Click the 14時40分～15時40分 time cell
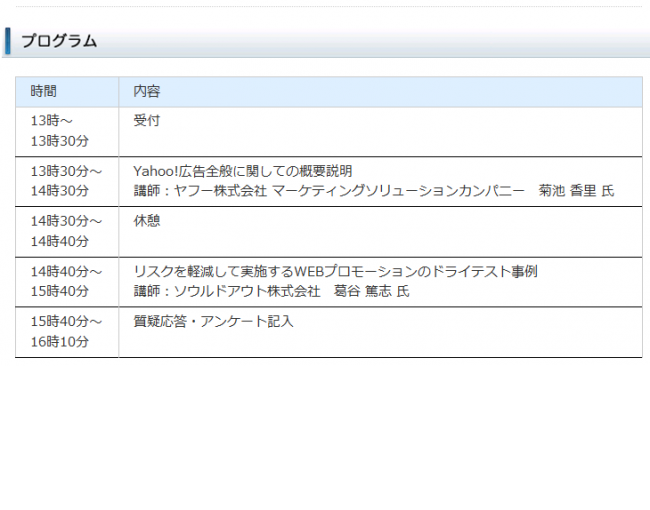650x510 pixels. click(67, 282)
